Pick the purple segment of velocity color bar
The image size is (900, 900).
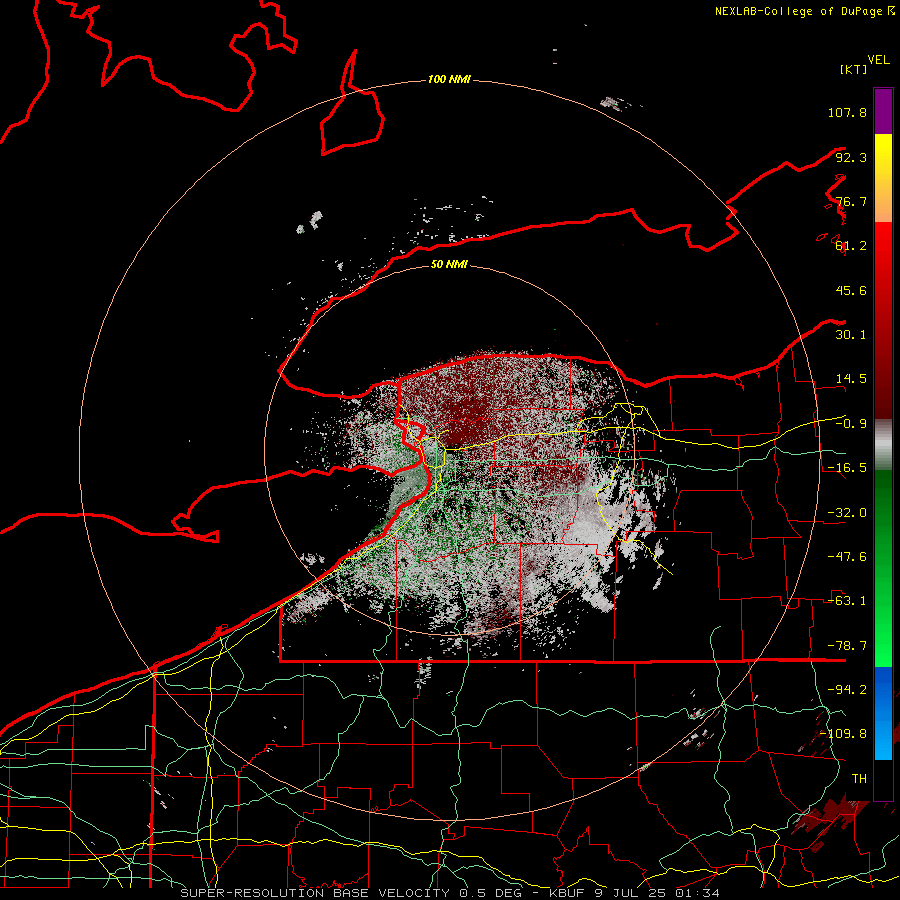coord(883,111)
